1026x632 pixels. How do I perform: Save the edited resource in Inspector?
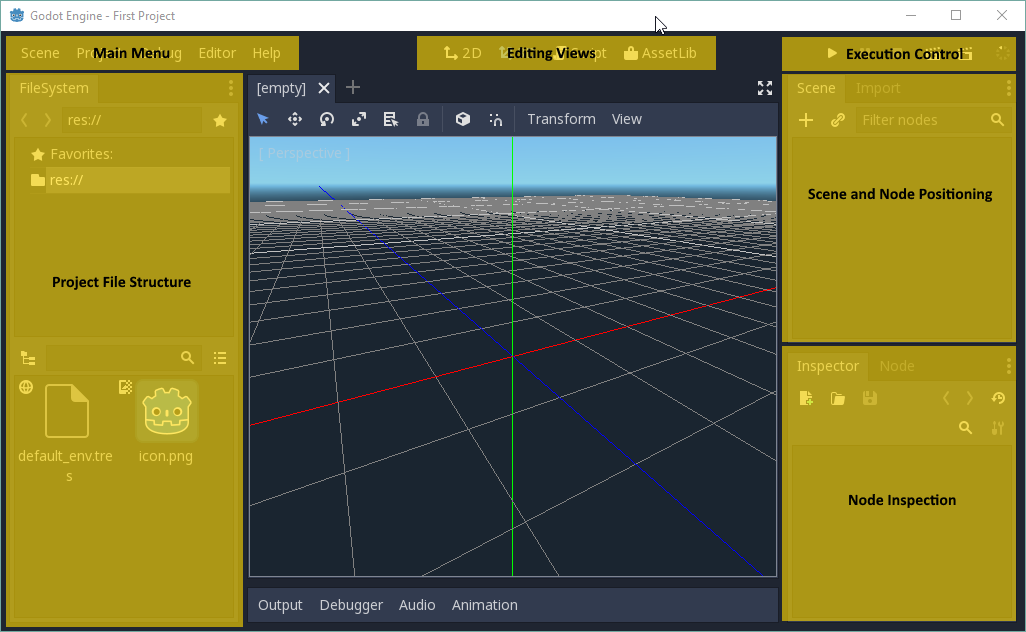tap(870, 398)
